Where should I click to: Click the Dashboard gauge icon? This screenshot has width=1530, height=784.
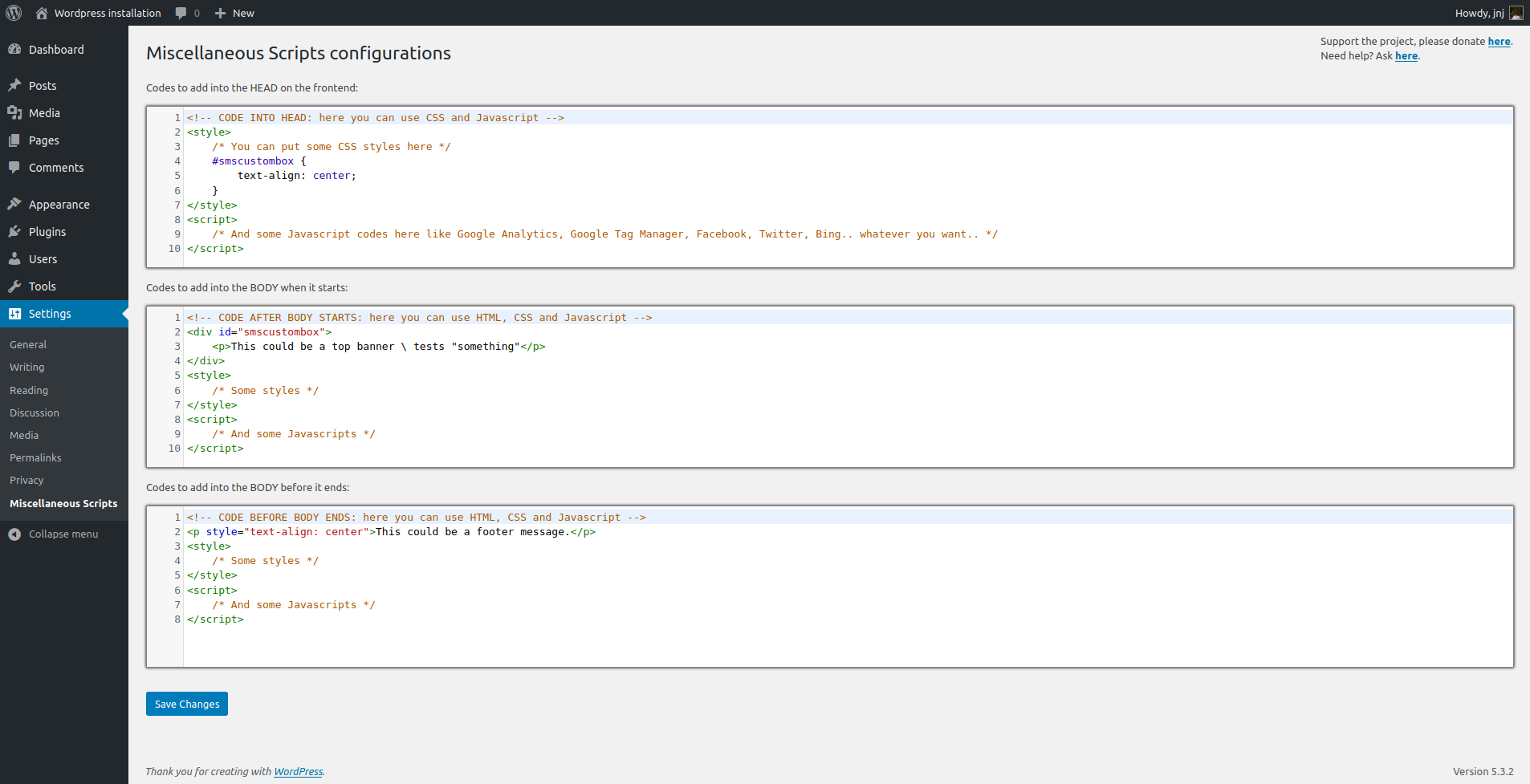point(14,49)
